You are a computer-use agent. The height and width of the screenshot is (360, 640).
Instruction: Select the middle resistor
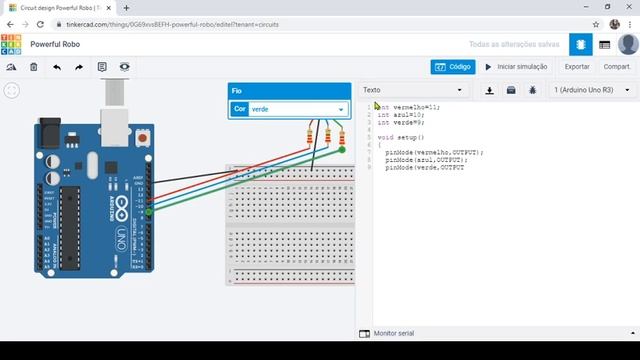pyautogui.click(x=327, y=137)
